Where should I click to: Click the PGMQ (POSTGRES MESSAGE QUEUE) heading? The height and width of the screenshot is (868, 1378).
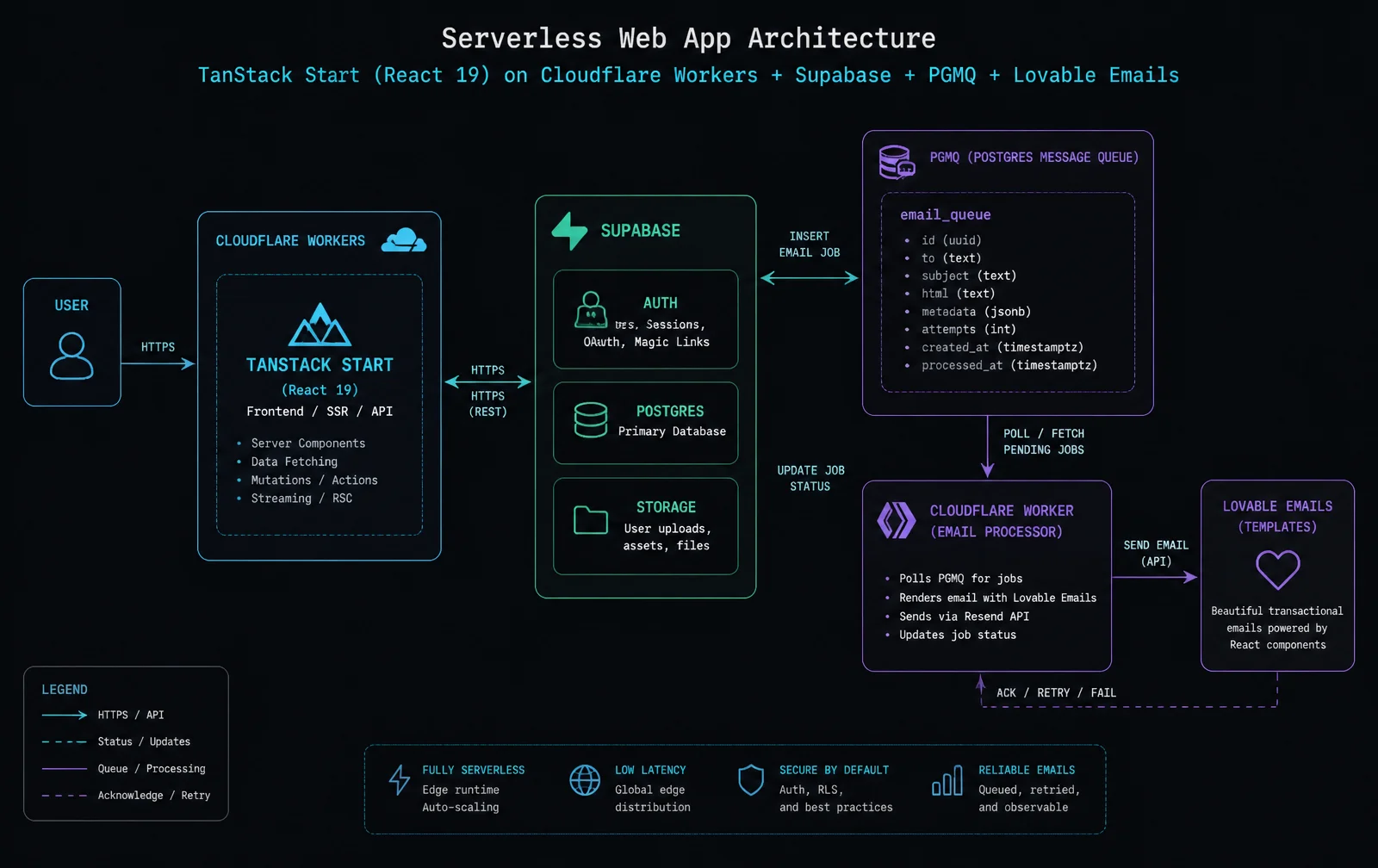tap(1034, 158)
